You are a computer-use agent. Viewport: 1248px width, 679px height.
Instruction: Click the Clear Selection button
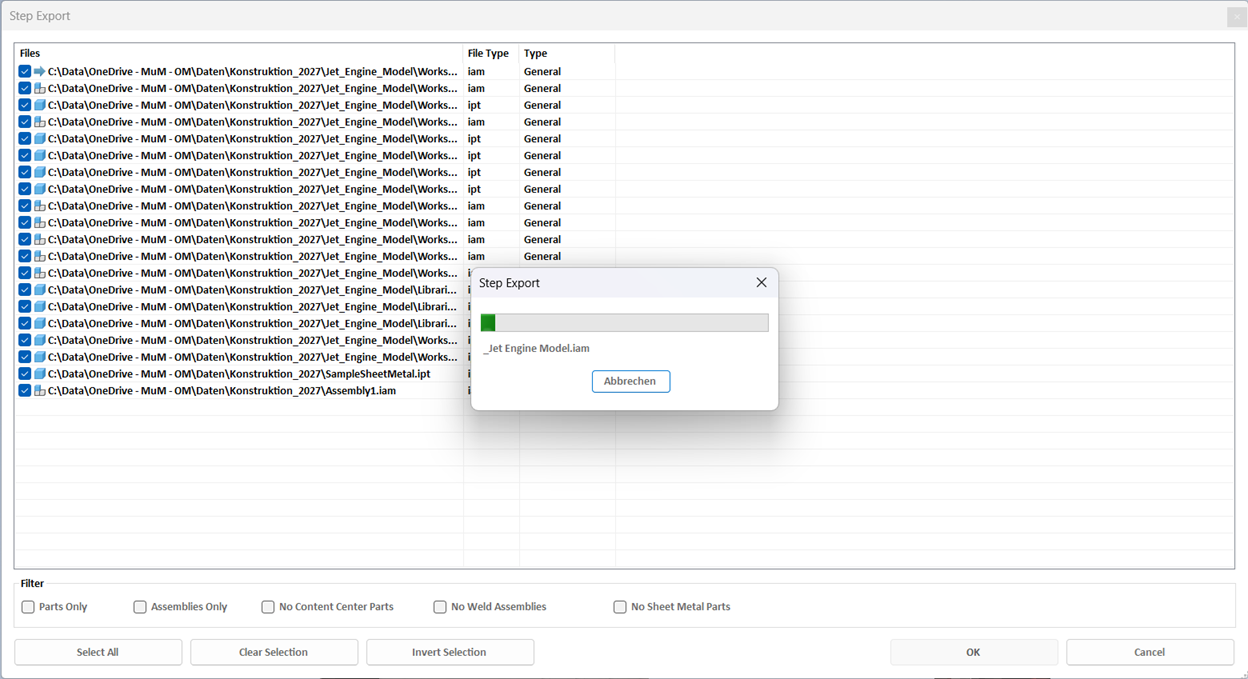pos(274,652)
